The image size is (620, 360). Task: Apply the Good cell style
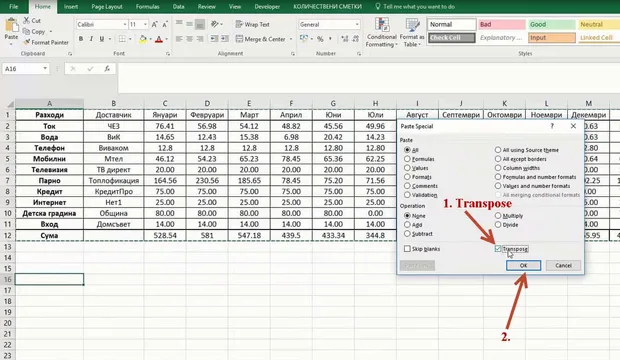pos(552,25)
